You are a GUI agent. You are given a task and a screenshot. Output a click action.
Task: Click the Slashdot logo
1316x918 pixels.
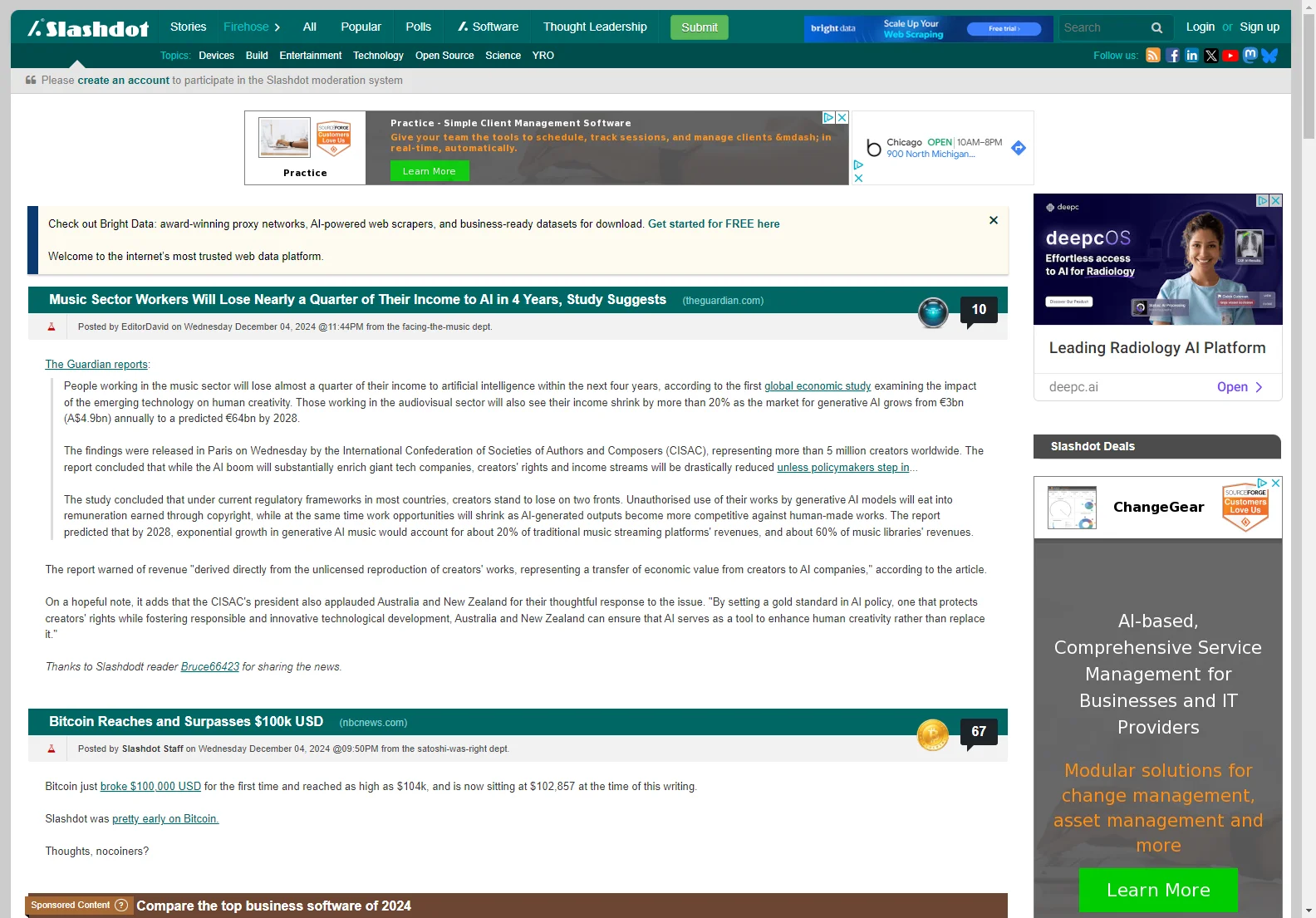[x=88, y=28]
